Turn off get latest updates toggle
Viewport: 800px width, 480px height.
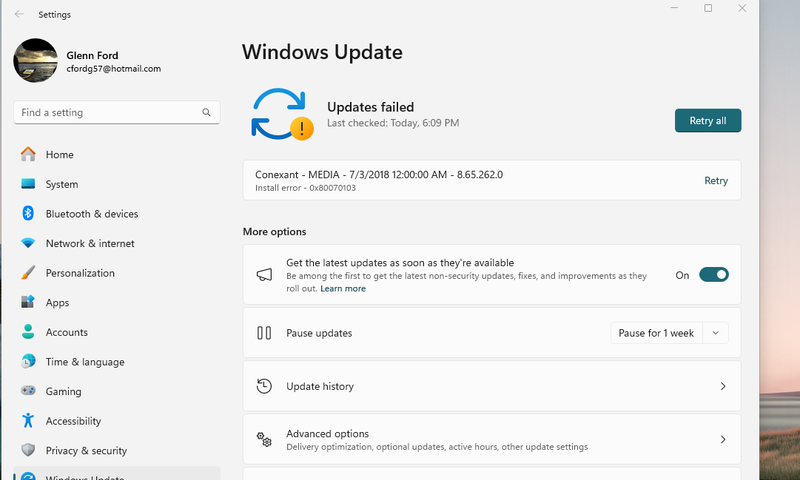714,274
